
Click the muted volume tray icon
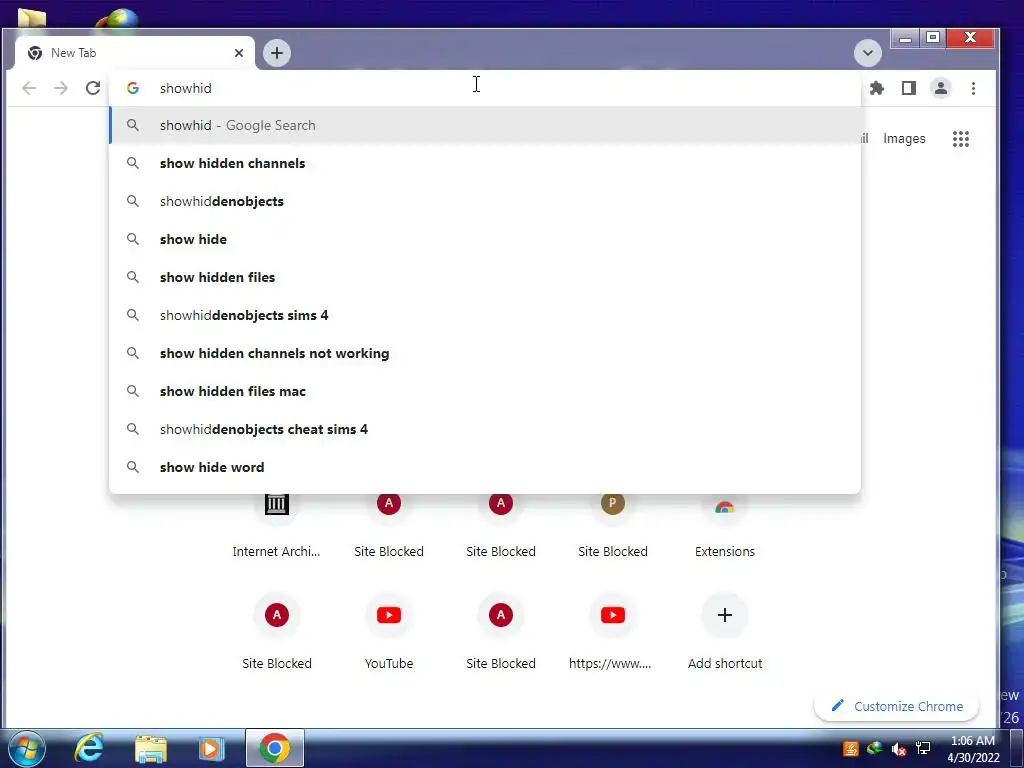pyautogui.click(x=898, y=748)
